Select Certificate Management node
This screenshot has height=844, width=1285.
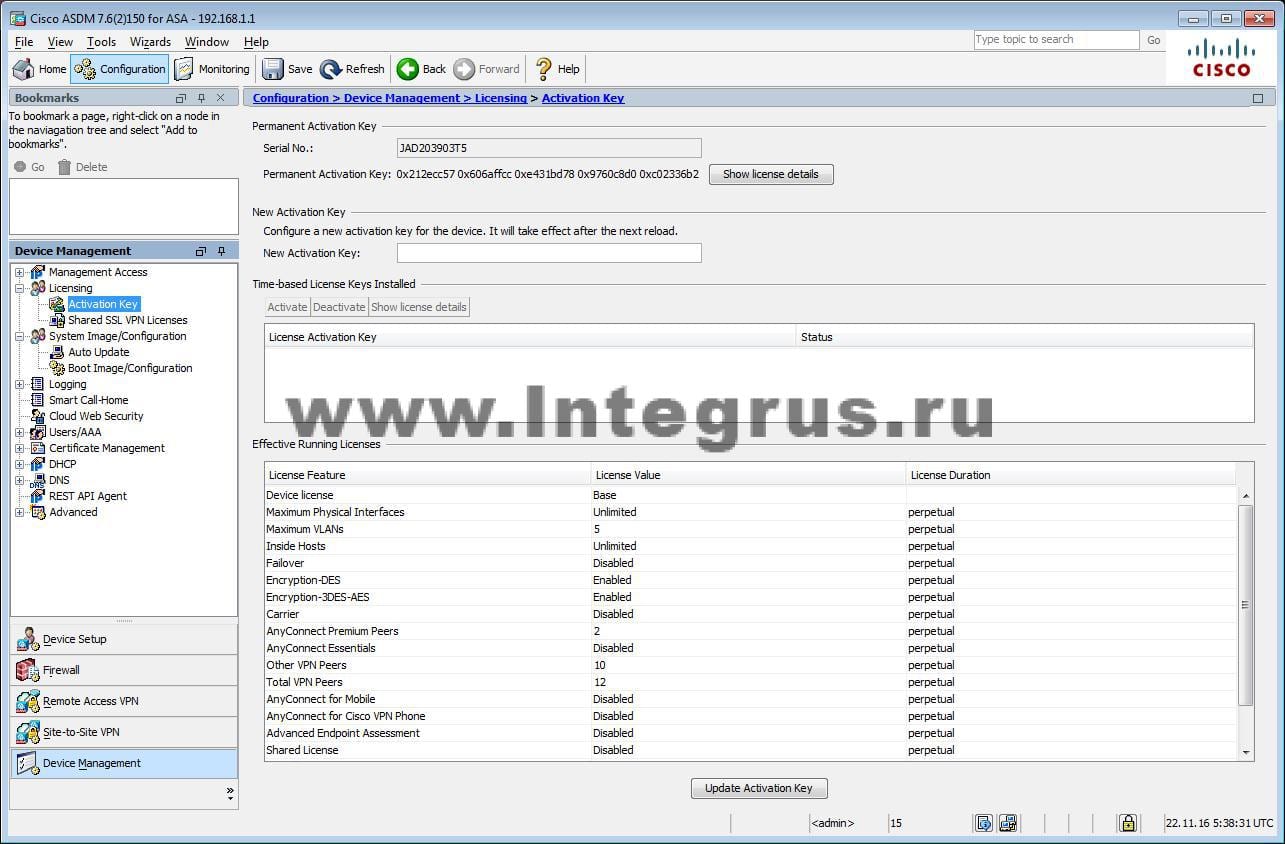[x=107, y=448]
